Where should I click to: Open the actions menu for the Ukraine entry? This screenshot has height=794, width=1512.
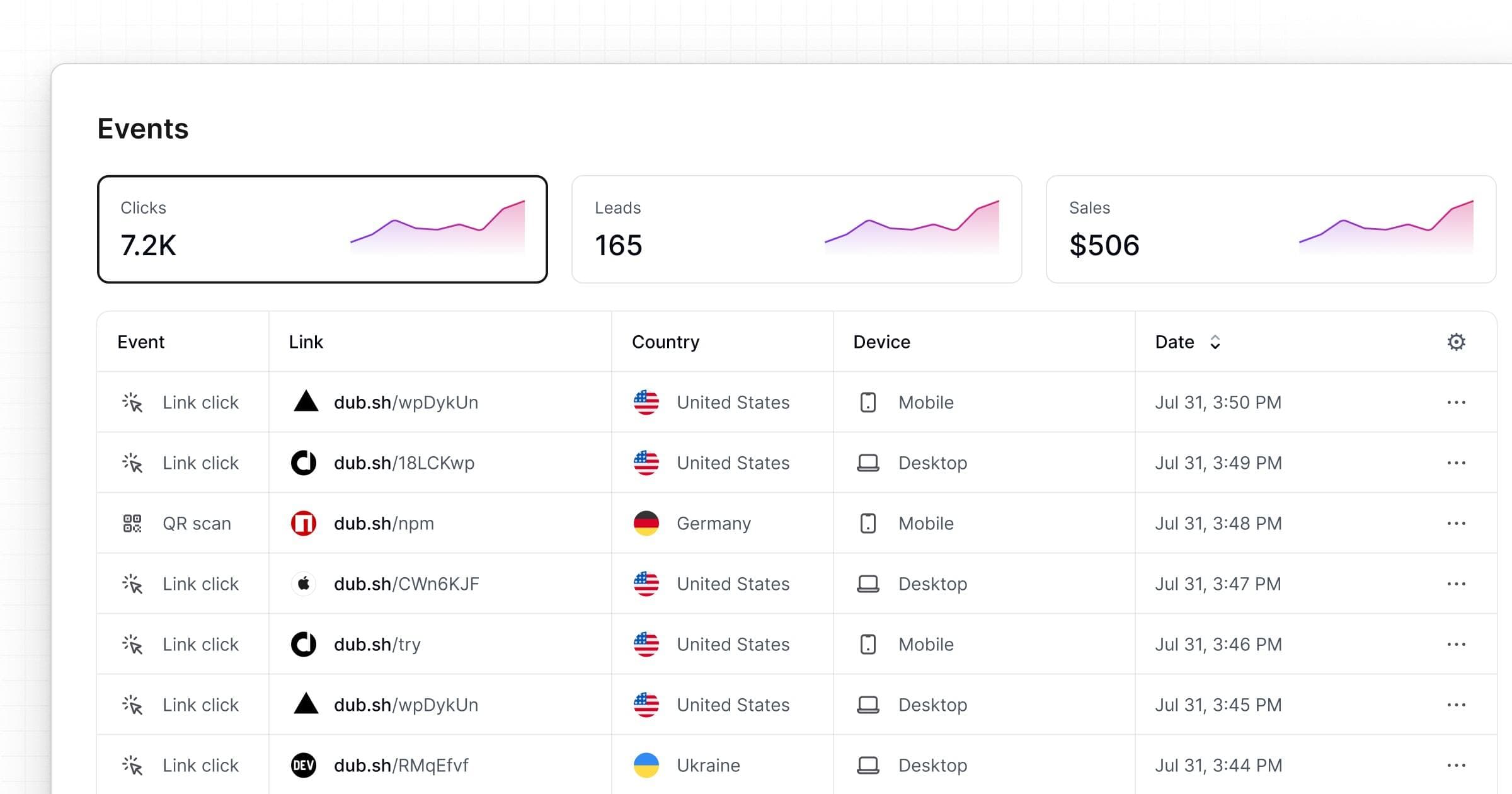1457,765
